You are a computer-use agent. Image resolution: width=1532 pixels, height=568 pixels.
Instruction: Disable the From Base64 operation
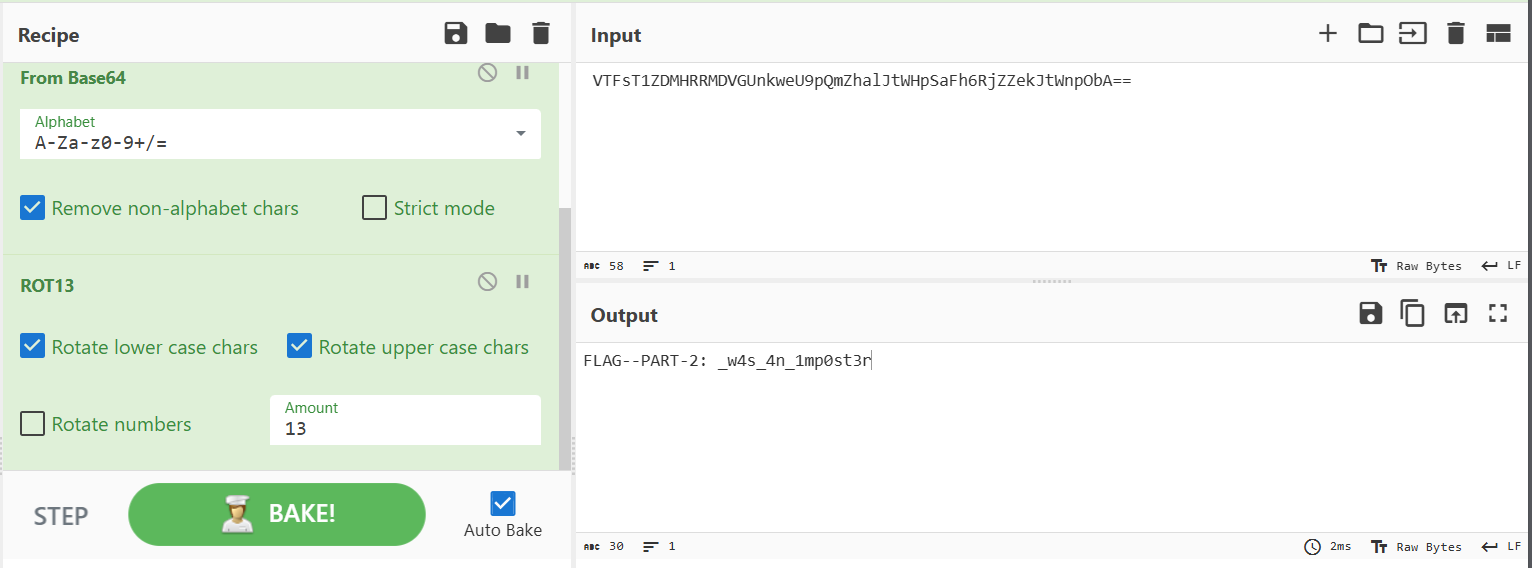click(x=487, y=73)
